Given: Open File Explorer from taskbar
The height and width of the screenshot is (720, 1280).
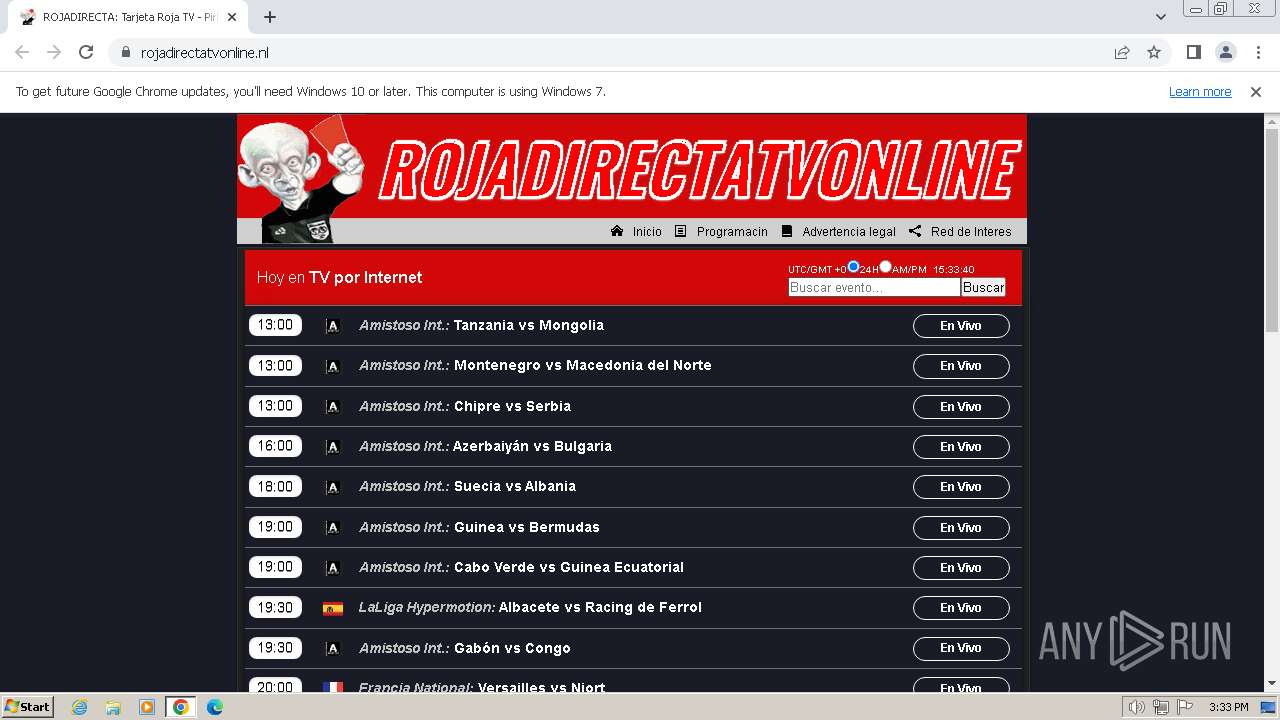Looking at the screenshot, I should pos(113,707).
